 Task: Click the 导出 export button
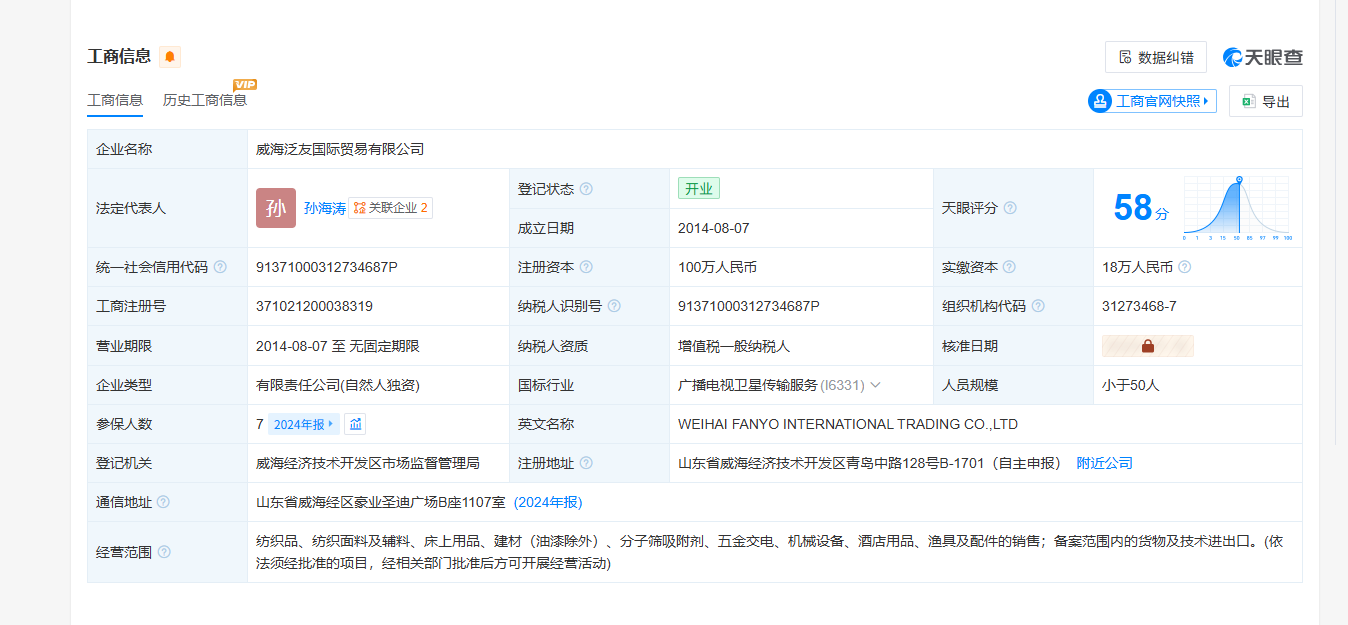[1265, 101]
